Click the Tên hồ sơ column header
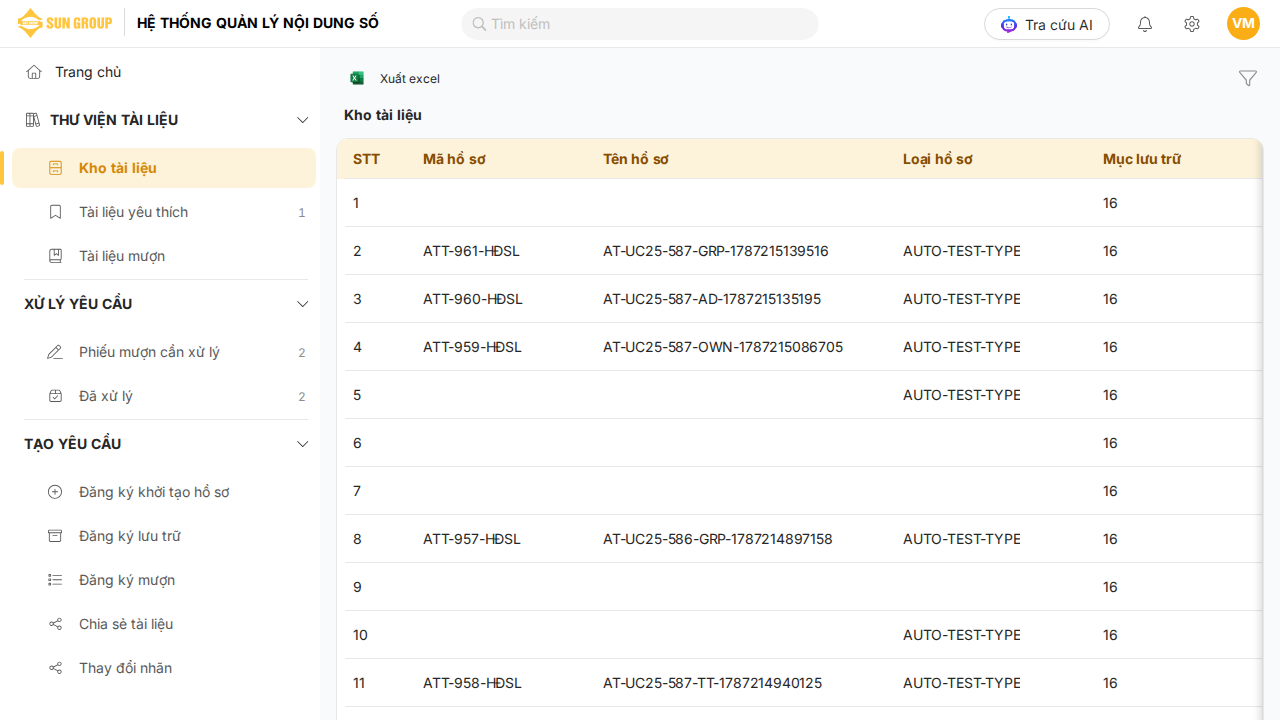Image resolution: width=1280 pixels, height=720 pixels. coord(636,159)
